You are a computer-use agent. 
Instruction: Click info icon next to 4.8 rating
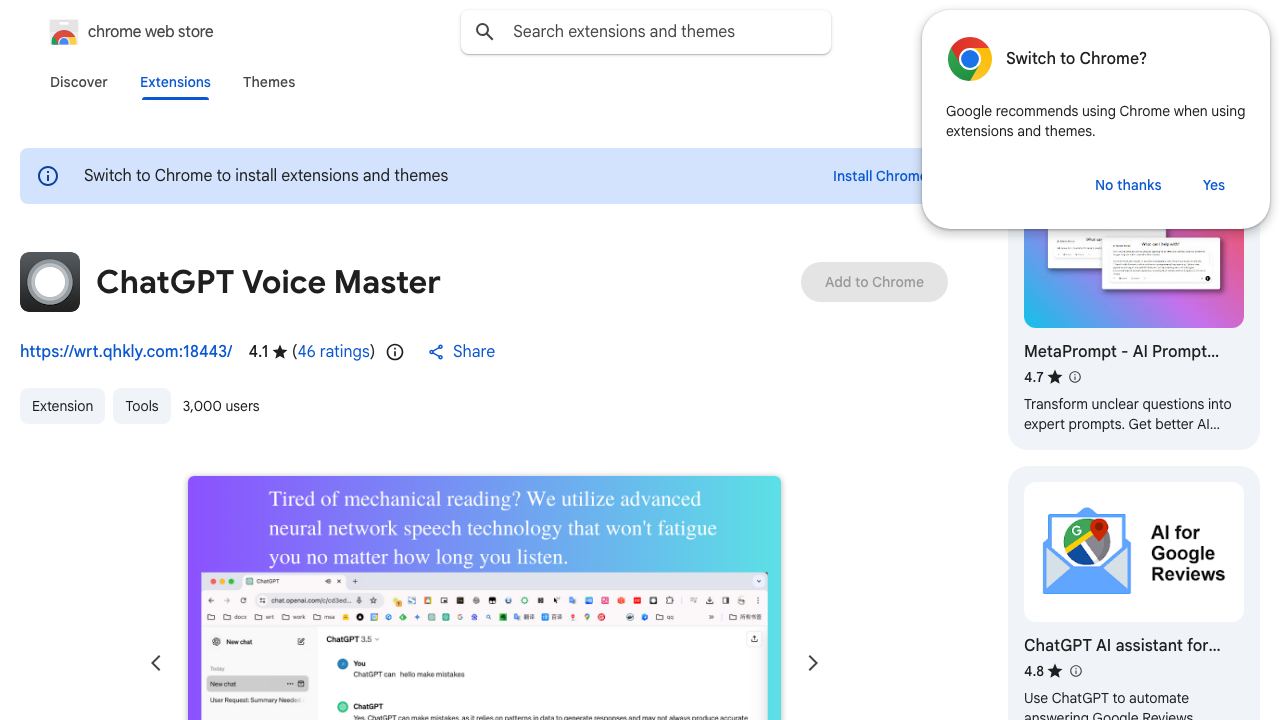point(1076,671)
